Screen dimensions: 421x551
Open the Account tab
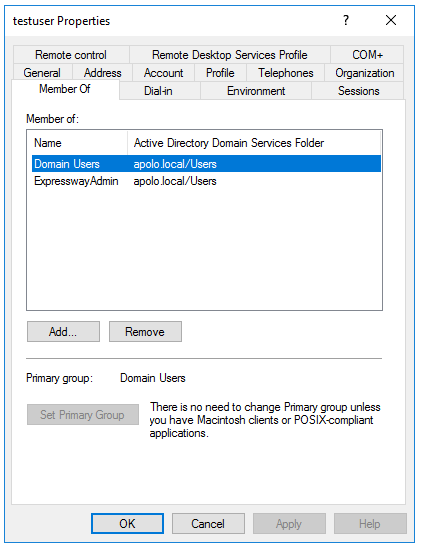163,73
